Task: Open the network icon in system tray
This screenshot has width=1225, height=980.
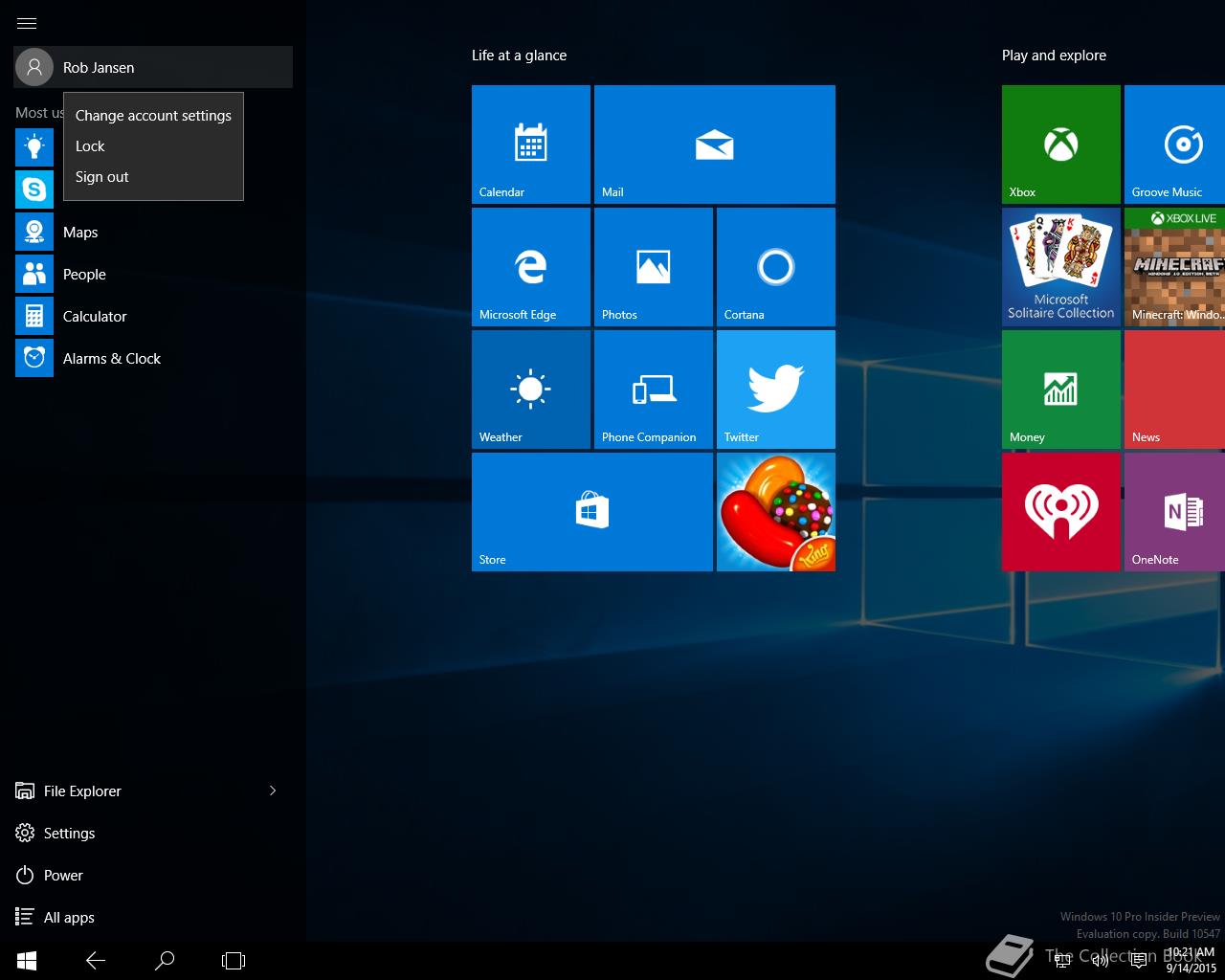Action: point(1062,961)
